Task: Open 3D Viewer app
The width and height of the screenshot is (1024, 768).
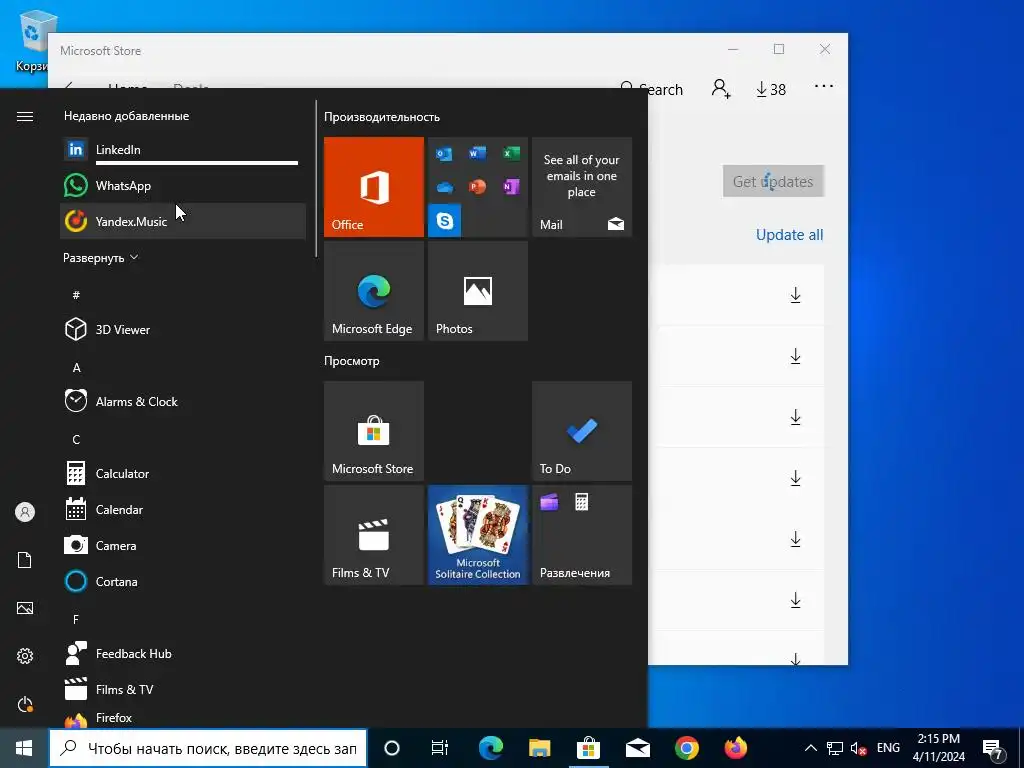Action: [x=183, y=330]
